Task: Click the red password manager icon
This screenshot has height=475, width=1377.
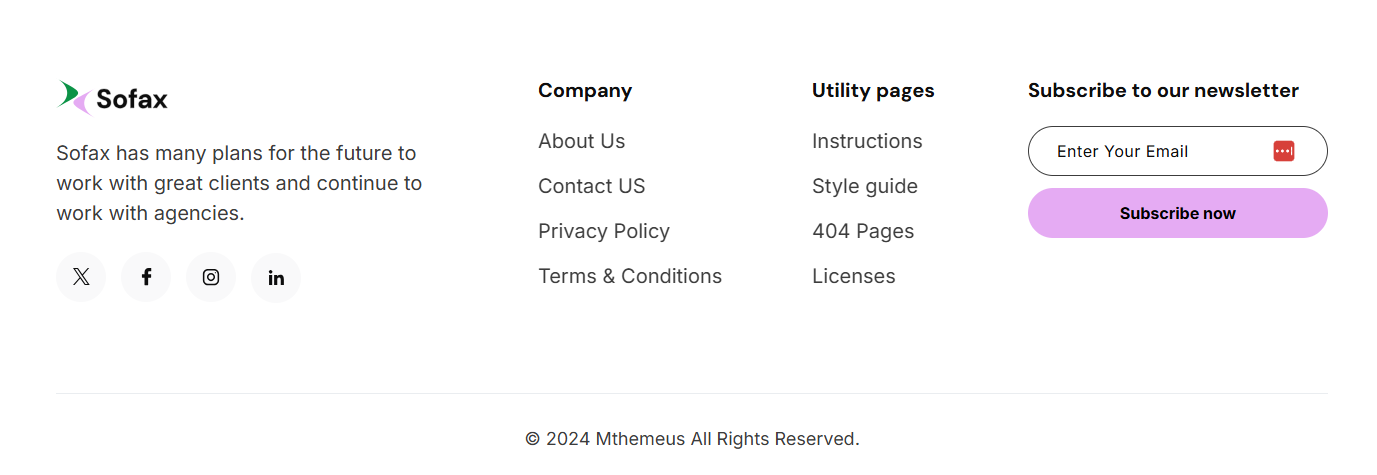Action: click(1284, 151)
